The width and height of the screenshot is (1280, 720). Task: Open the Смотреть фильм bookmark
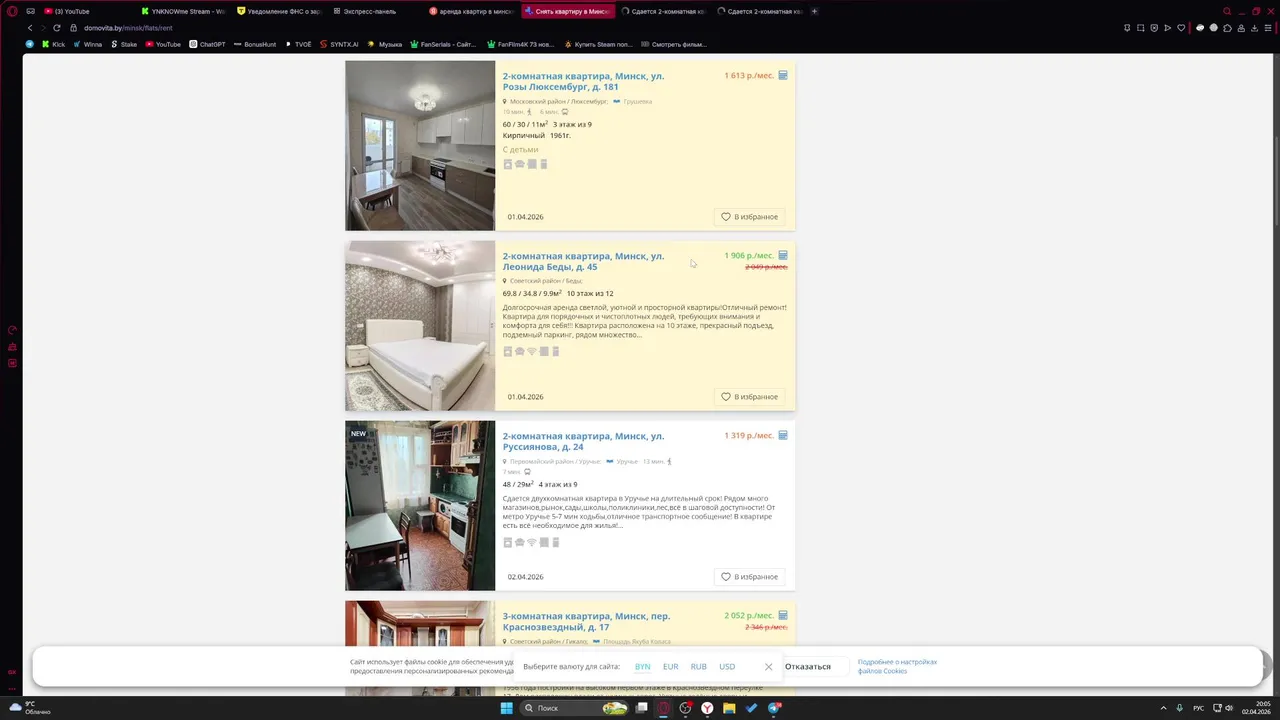point(674,44)
